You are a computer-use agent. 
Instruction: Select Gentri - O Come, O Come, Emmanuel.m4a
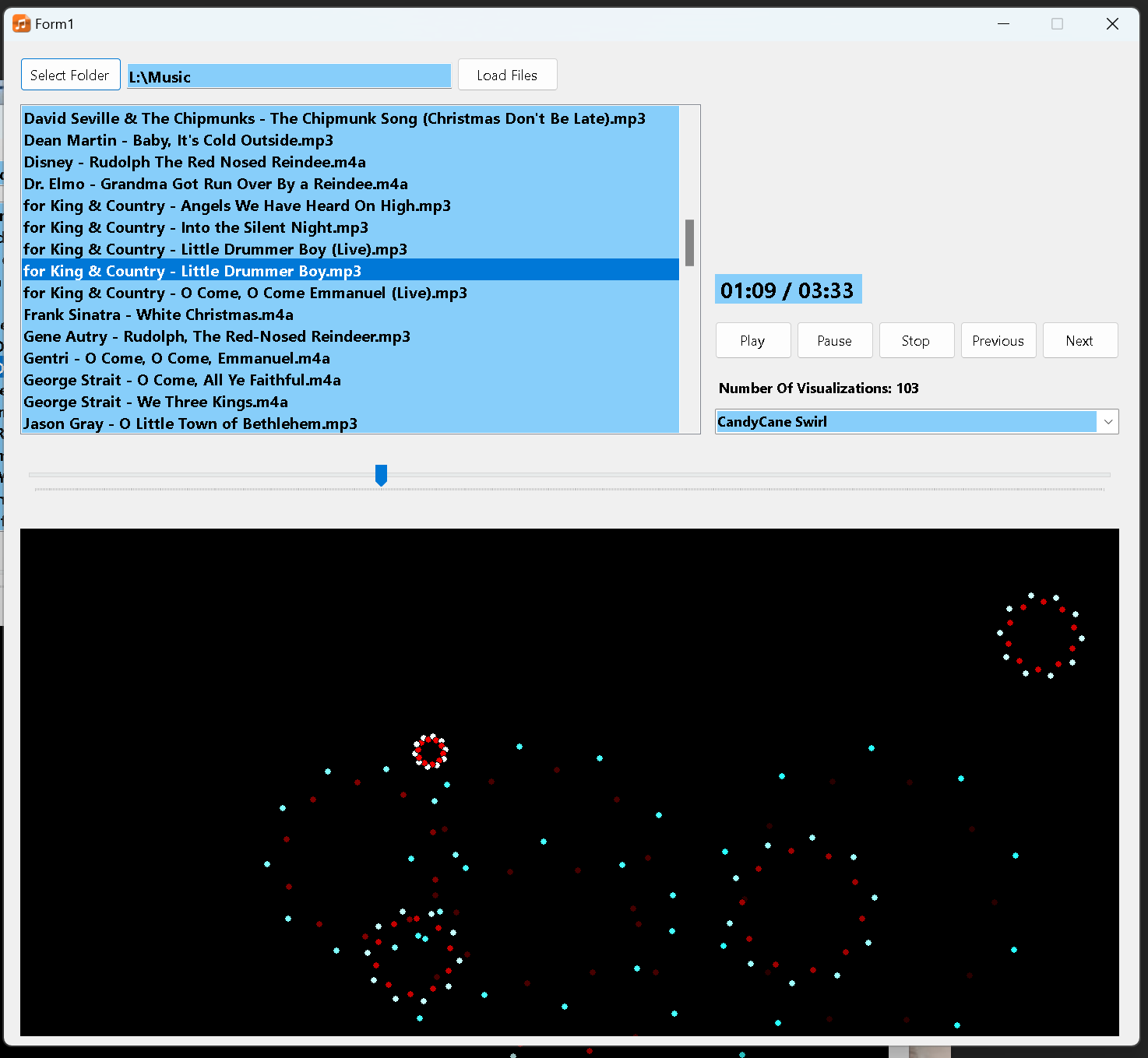[x=350, y=358]
